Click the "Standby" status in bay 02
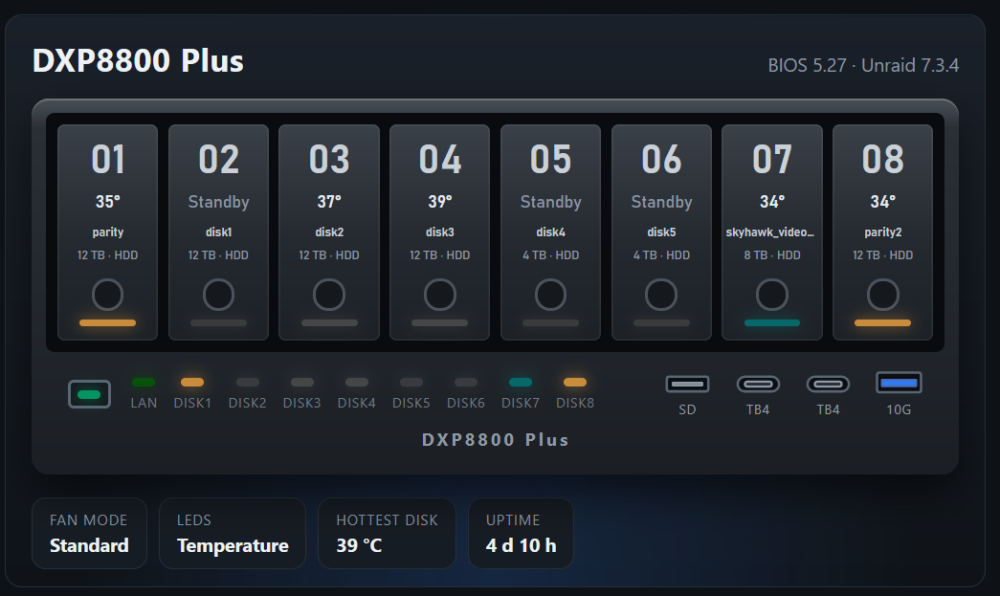This screenshot has width=1000, height=596. tap(219, 202)
